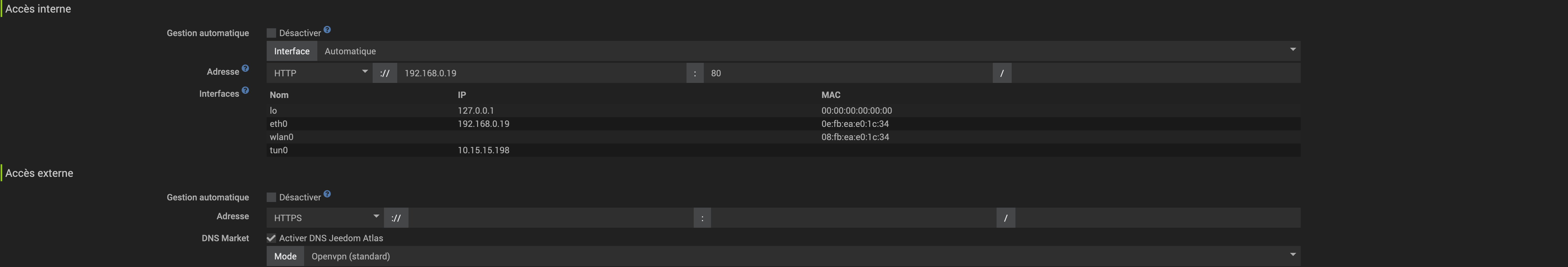
Task: Uncheck Activer DNS Jeedom Atlas
Action: (271, 238)
